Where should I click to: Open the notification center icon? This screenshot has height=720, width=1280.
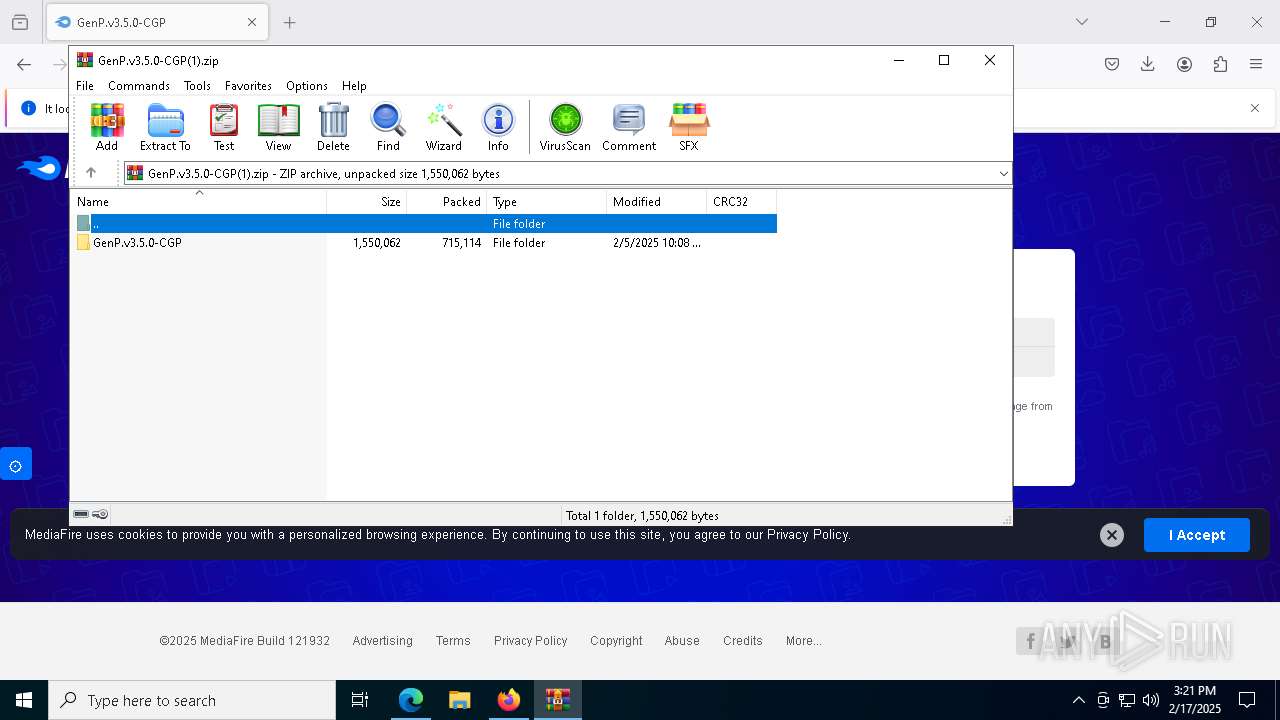1247,700
